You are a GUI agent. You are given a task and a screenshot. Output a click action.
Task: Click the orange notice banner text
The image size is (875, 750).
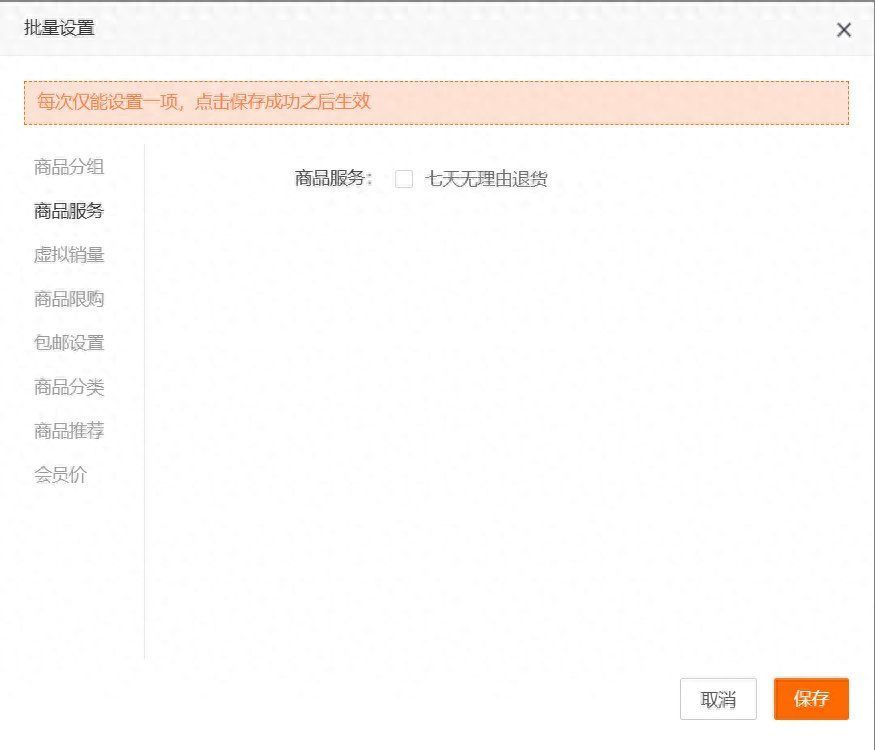point(204,102)
